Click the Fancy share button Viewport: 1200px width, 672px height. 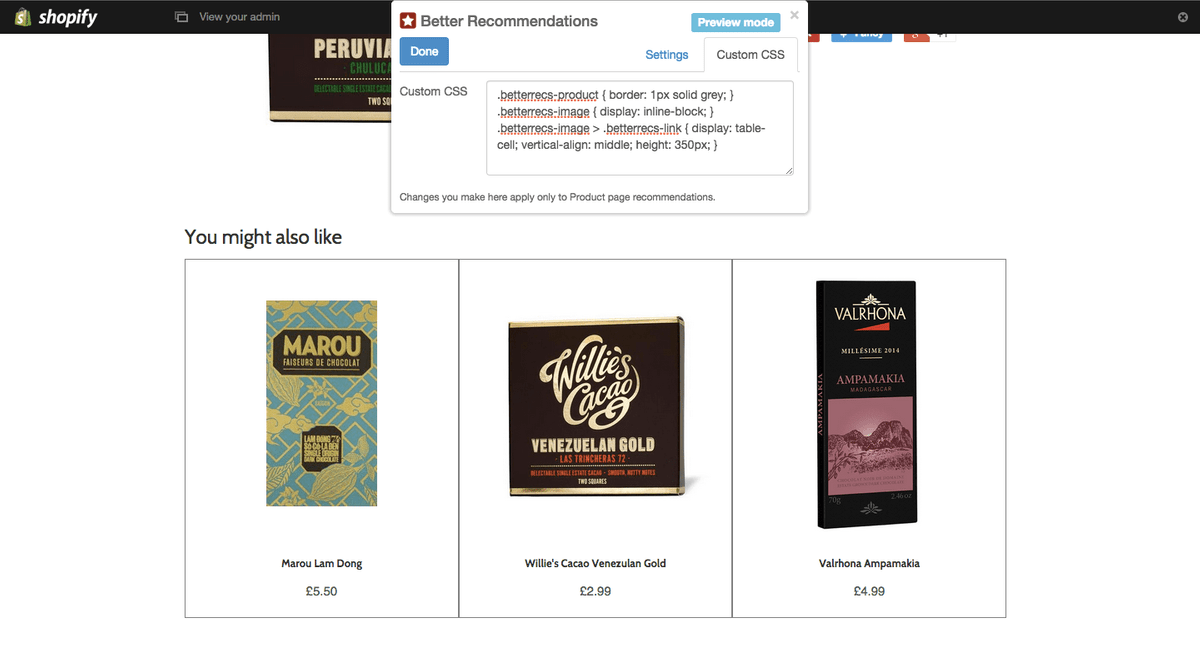(860, 36)
